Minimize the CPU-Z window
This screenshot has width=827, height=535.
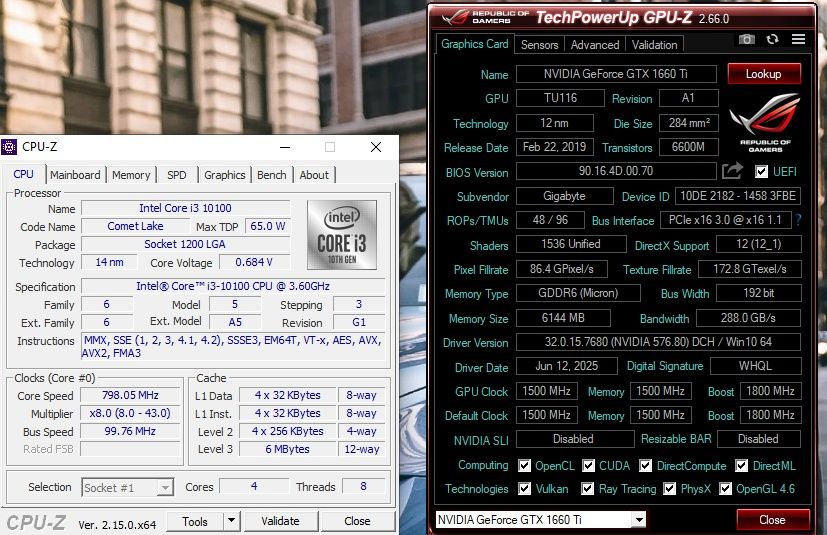285,147
